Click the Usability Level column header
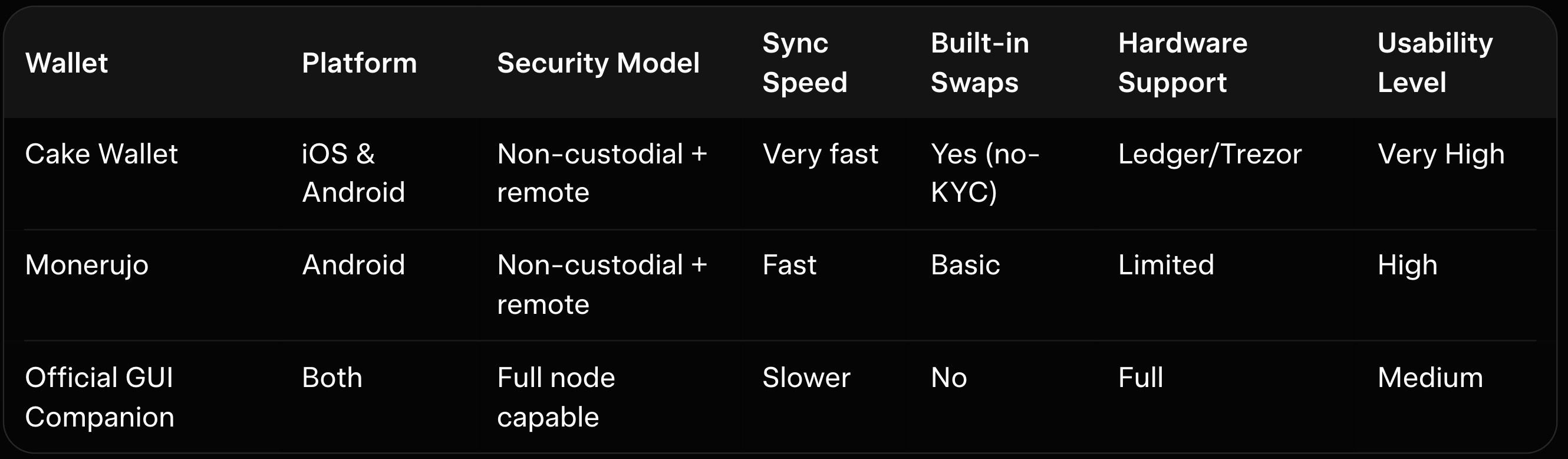Screen dimensions: 1568x459 [x=1435, y=63]
